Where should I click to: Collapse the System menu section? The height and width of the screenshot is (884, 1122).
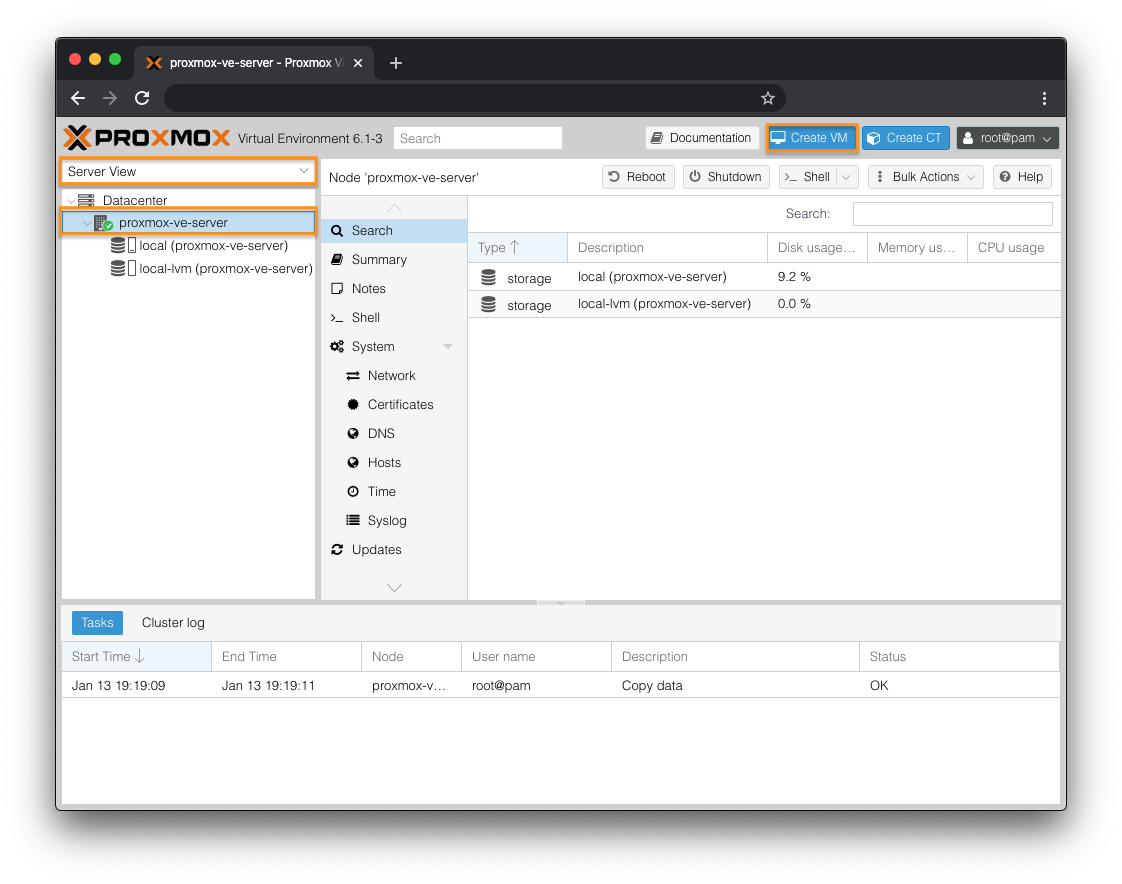pos(448,346)
